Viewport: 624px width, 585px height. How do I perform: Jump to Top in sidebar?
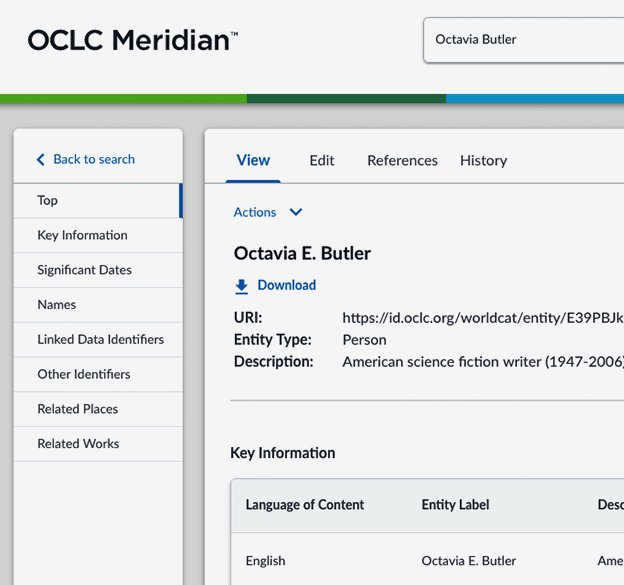[48, 200]
